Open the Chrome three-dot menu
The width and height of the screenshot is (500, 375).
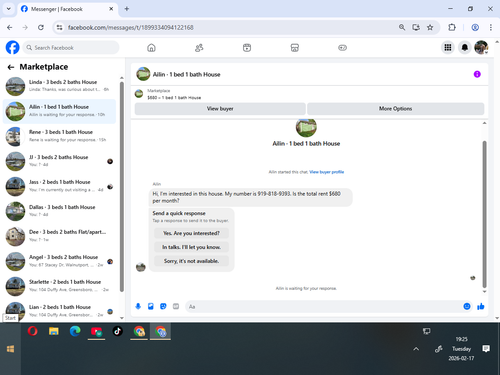[491, 27]
